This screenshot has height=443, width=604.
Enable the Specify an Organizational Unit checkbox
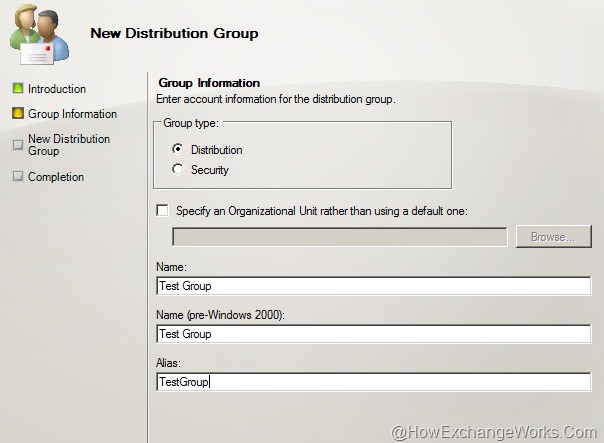162,210
